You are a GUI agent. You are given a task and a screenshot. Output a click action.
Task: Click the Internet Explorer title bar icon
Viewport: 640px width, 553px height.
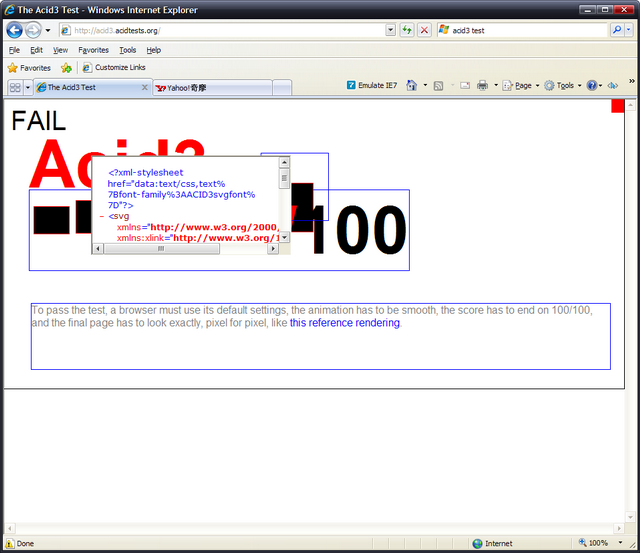tap(10, 10)
